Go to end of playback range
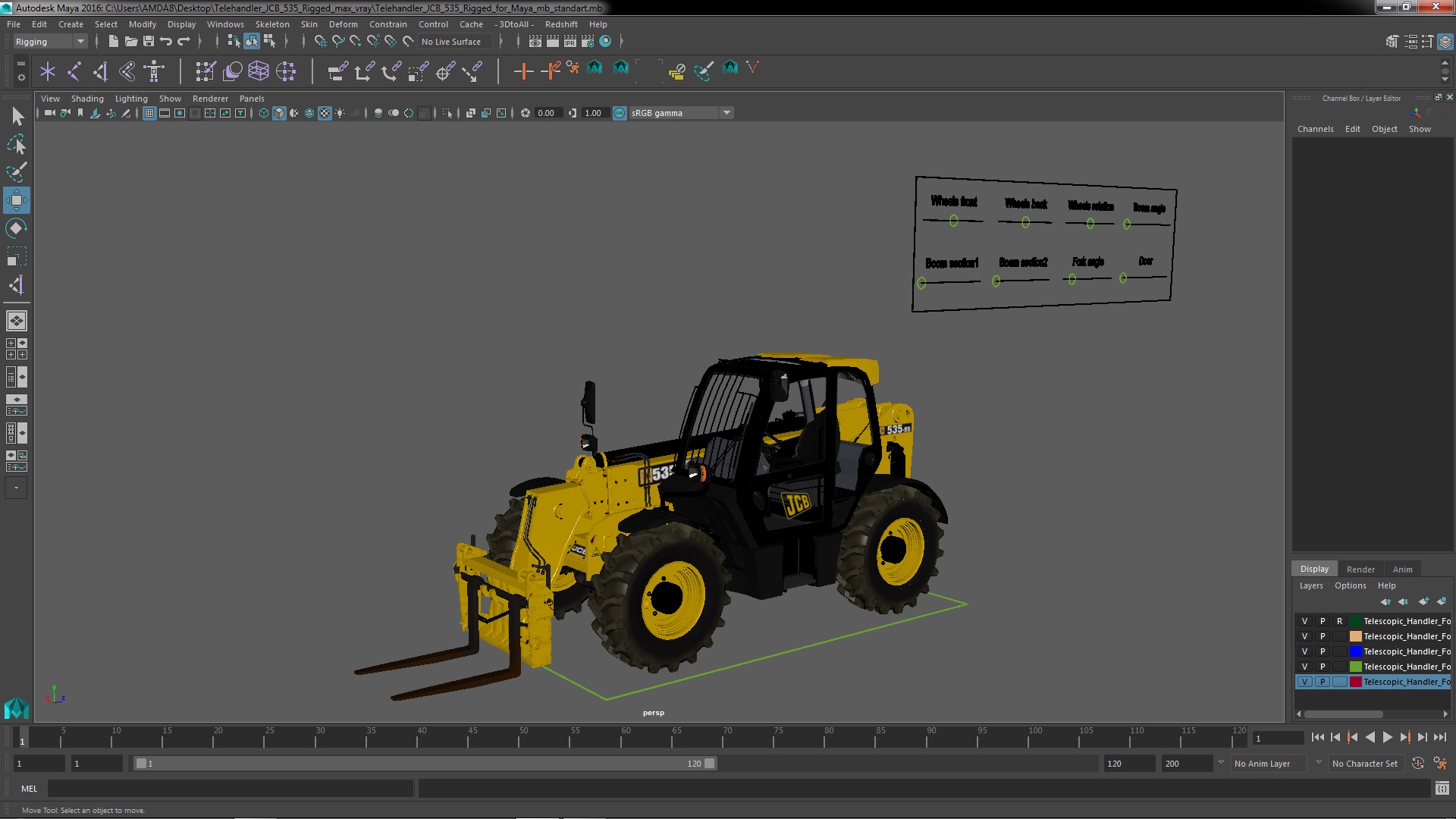The height and width of the screenshot is (819, 1456). (1439, 737)
